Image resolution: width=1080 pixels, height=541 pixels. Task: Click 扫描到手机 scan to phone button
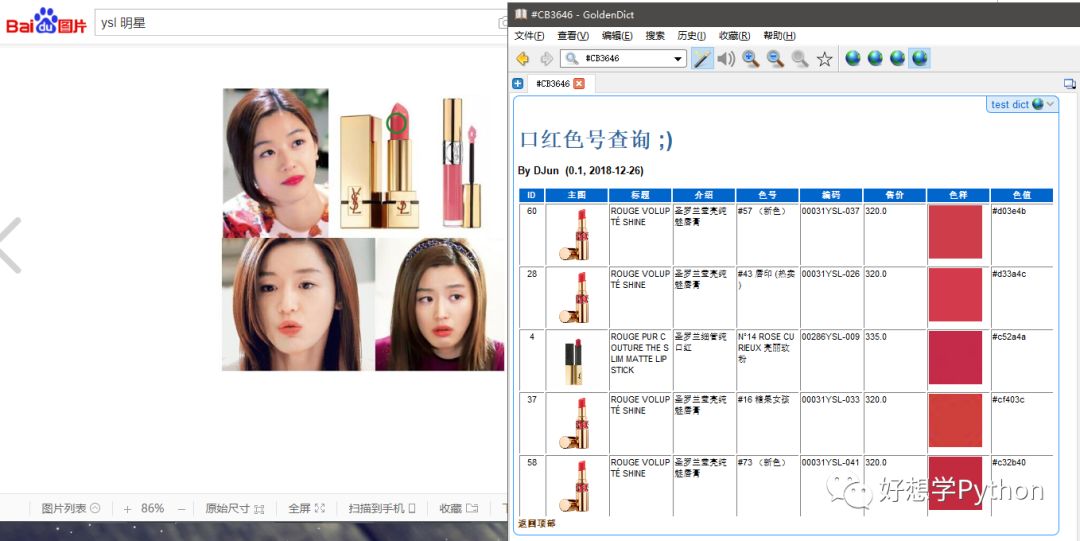382,509
